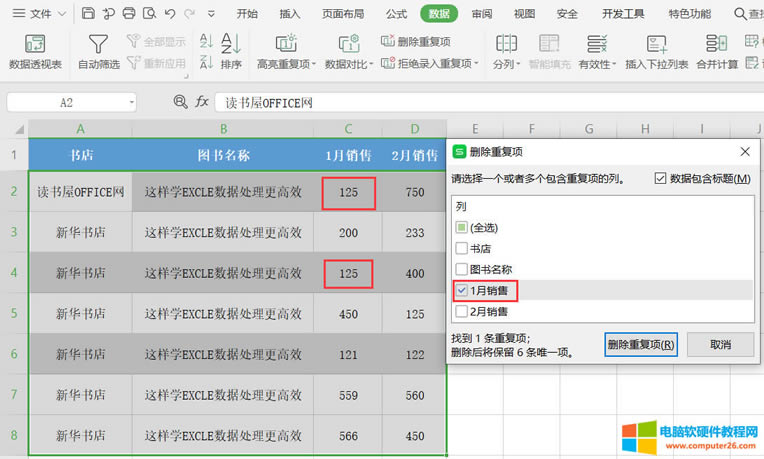Click the AutoFilter (自动筛选) funnel icon
Viewport: 764px width, 459px height.
click(x=98, y=44)
